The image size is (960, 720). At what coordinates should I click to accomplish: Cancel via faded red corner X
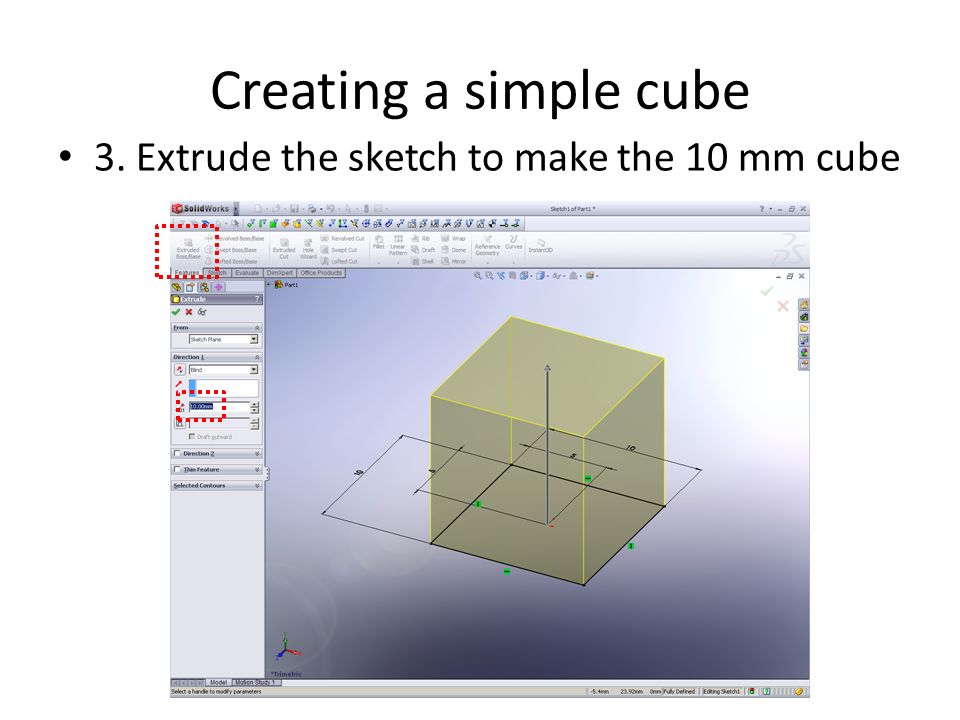tap(782, 306)
